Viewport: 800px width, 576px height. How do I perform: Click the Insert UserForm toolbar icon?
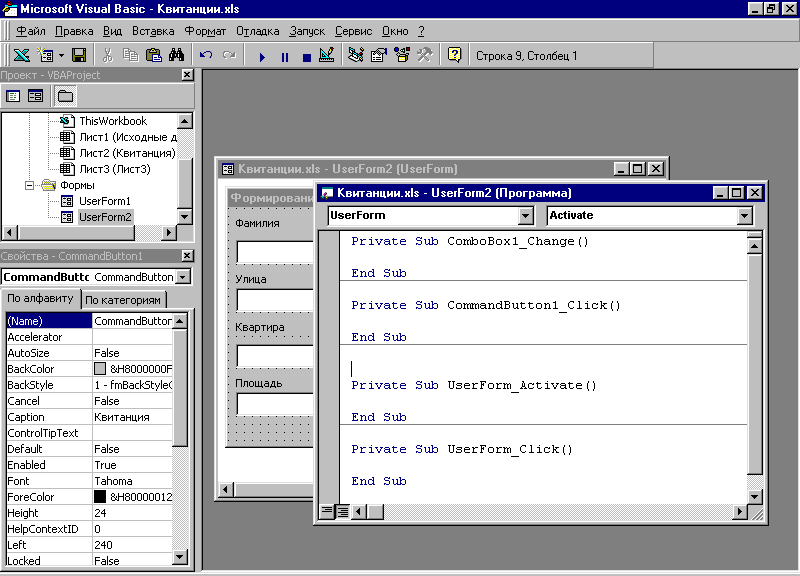45,55
